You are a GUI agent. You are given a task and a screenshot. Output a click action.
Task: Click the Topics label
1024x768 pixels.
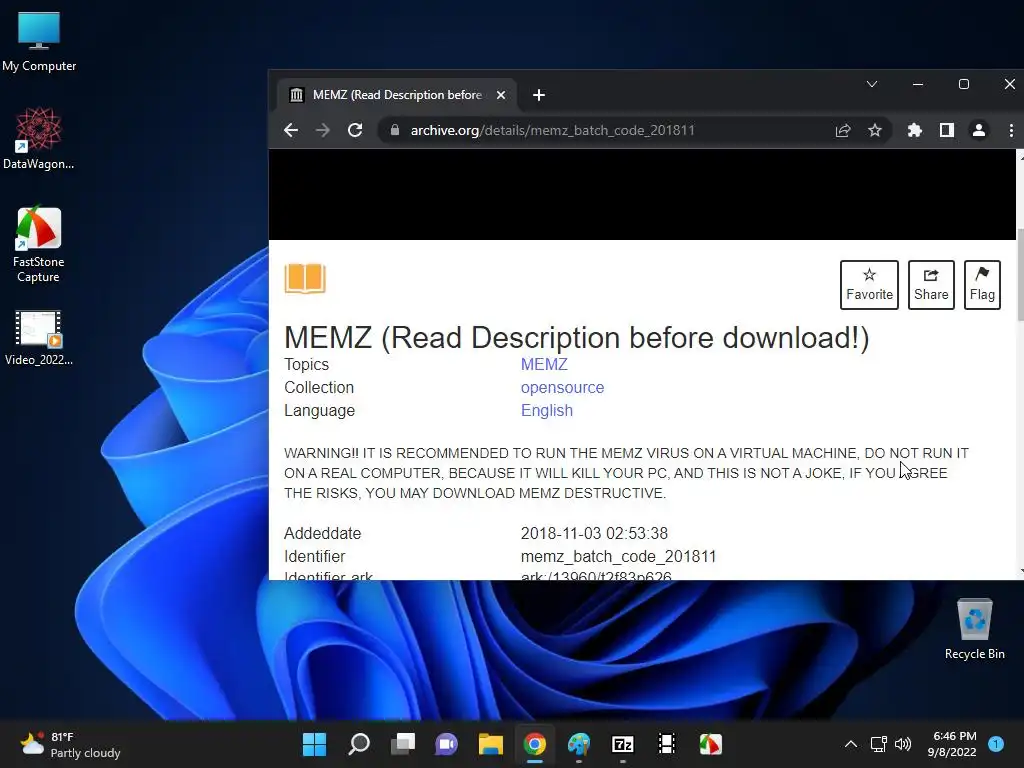click(306, 364)
